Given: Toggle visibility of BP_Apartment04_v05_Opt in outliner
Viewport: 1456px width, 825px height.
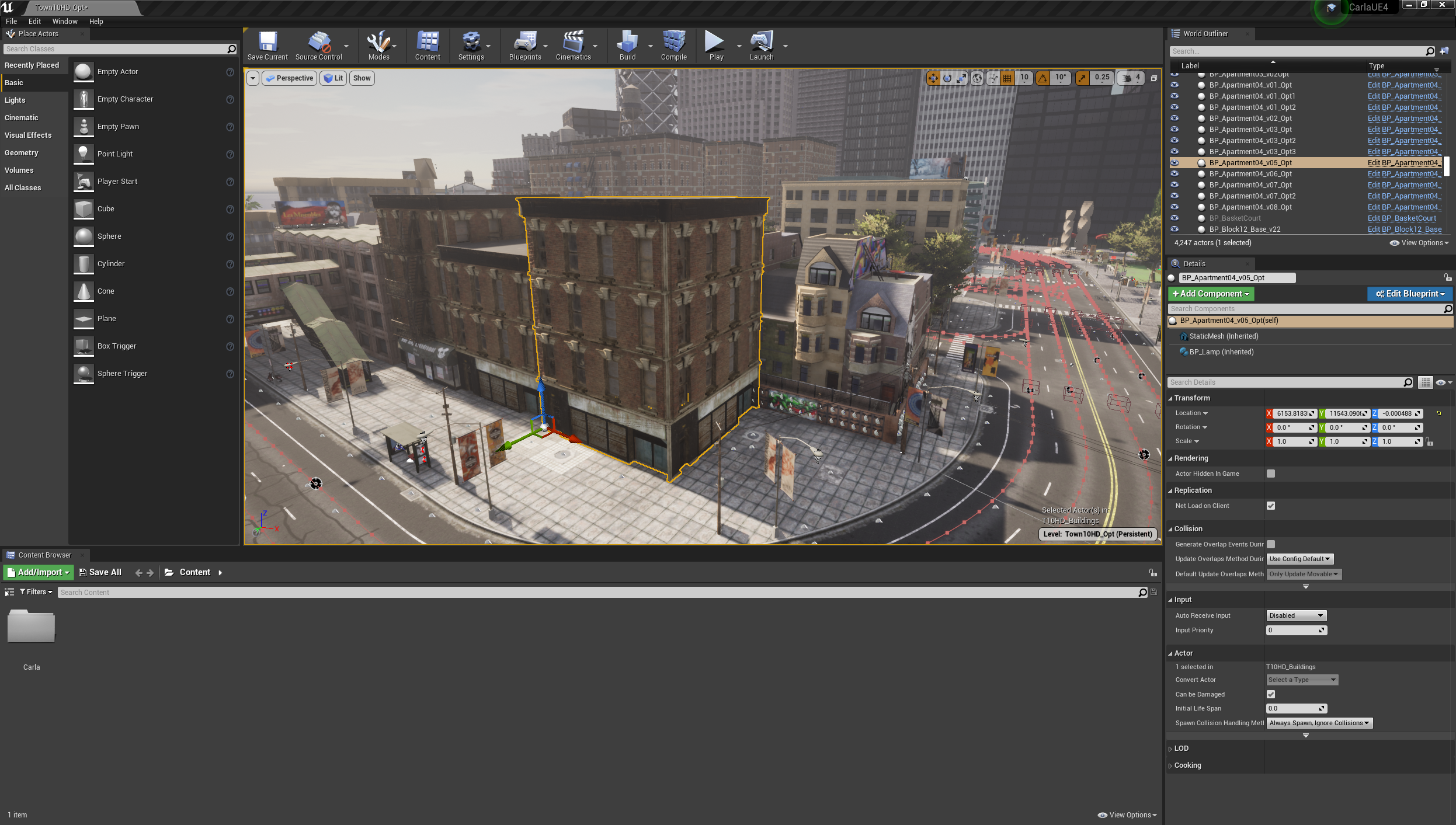Looking at the screenshot, I should tap(1174, 162).
